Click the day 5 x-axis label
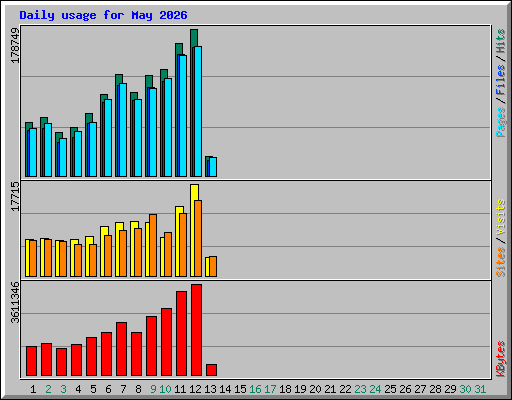This screenshot has height=400, width=512. 93,389
